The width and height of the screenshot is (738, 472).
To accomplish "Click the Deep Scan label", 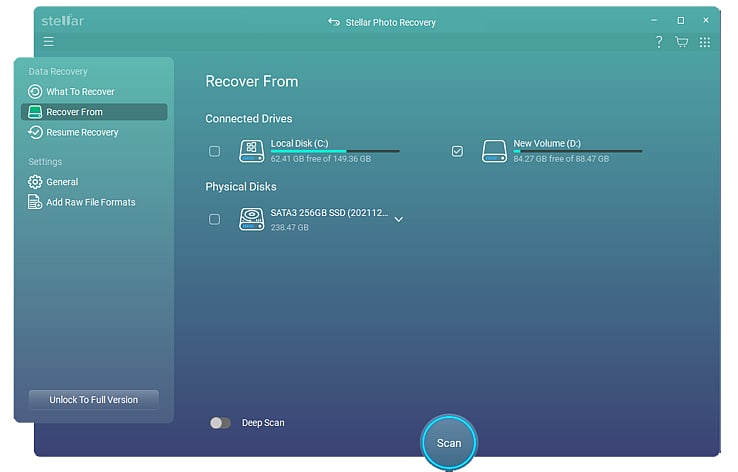I will [x=263, y=423].
